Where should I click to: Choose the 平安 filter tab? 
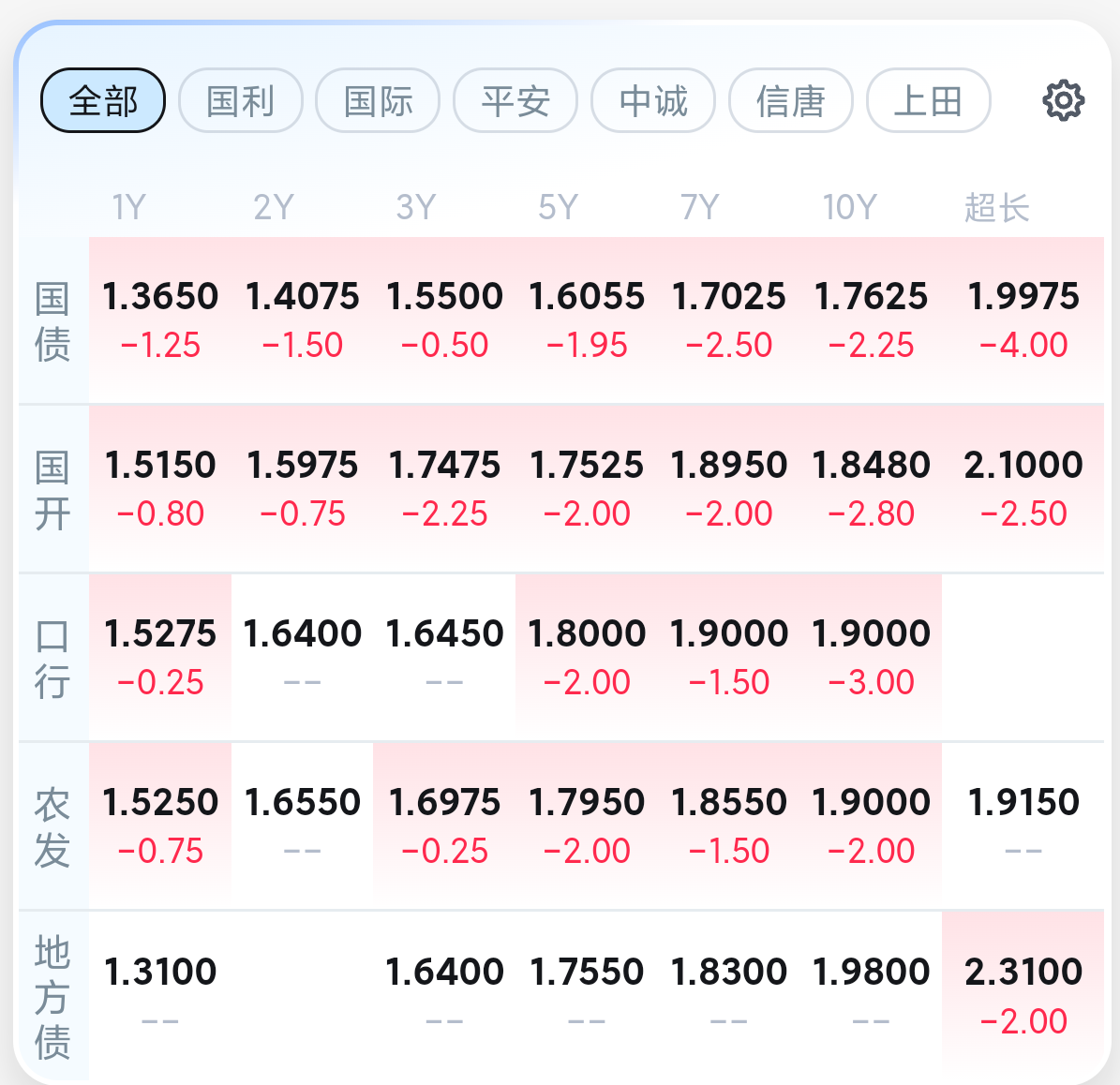(515, 100)
